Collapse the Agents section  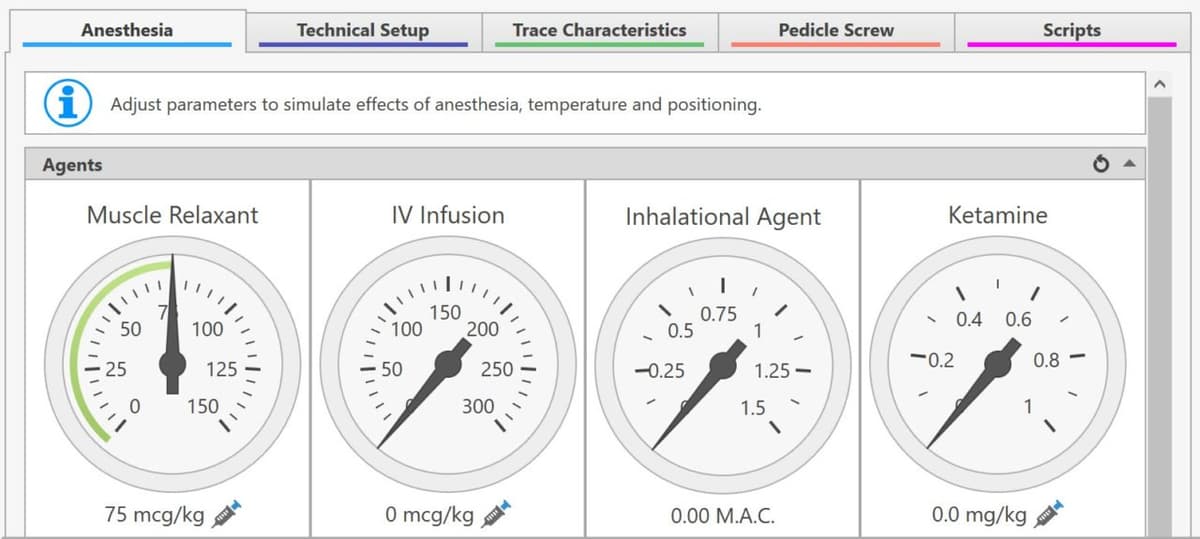point(1129,164)
